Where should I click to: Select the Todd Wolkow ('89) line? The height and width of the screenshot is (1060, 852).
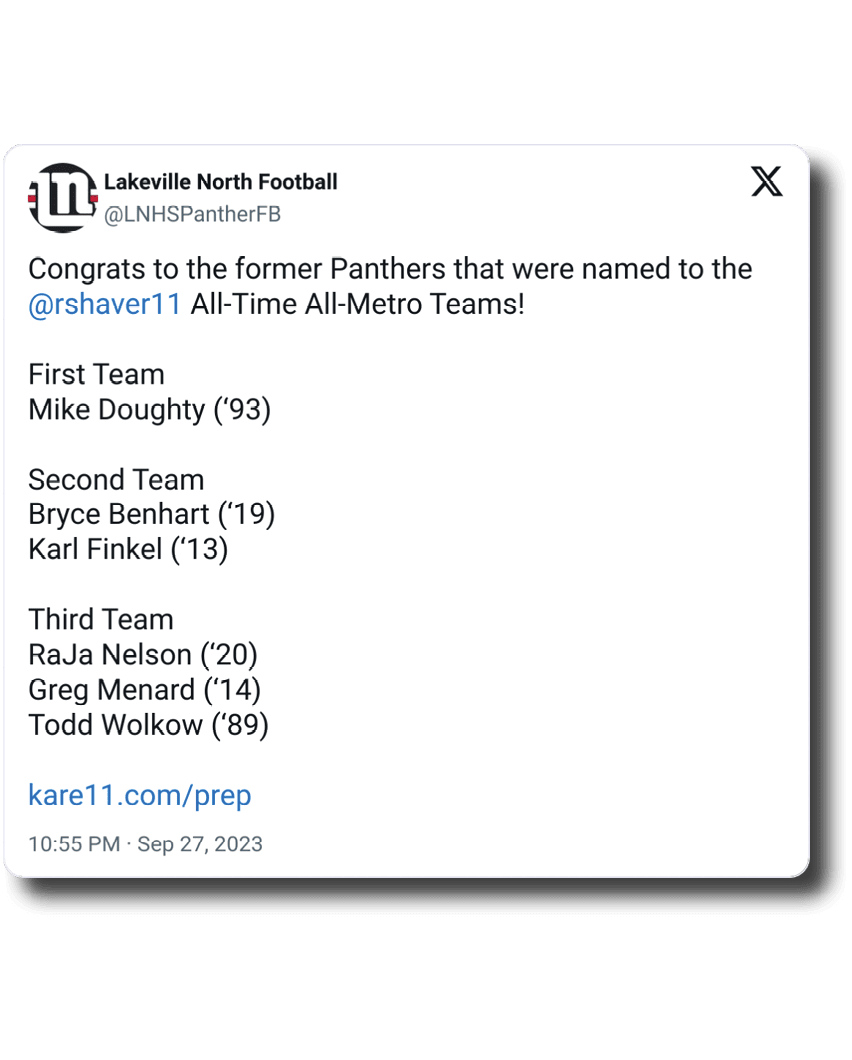click(x=148, y=725)
